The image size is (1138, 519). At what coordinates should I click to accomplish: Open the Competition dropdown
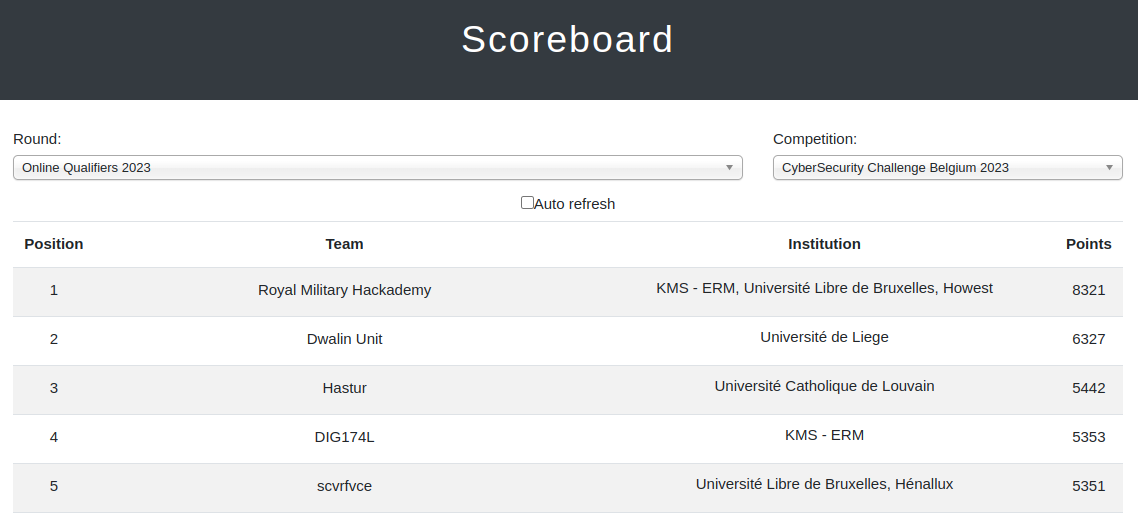point(947,168)
